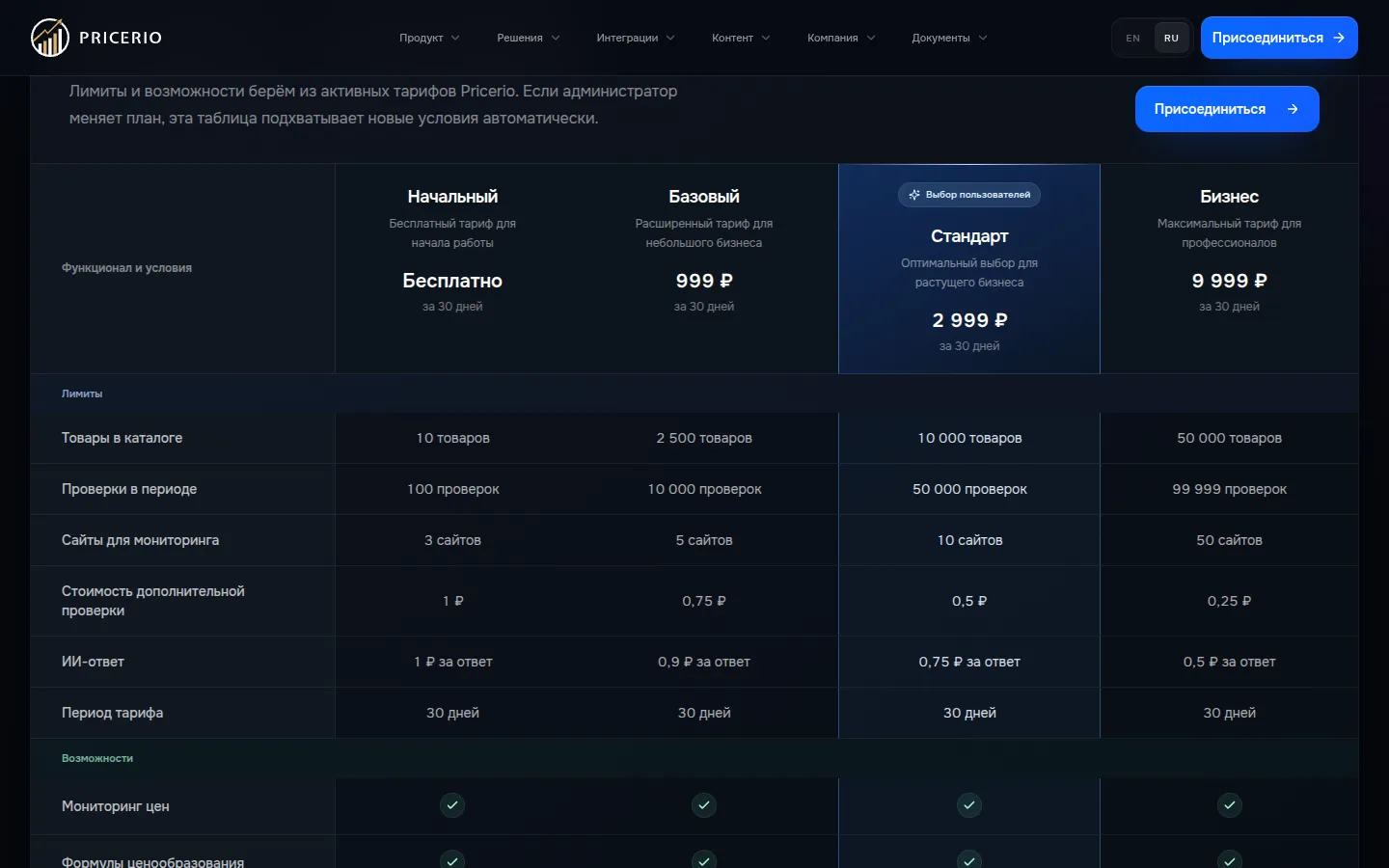The image size is (1389, 868).
Task: Click the Присоединиться button above the pricing table
Action: point(1227,109)
